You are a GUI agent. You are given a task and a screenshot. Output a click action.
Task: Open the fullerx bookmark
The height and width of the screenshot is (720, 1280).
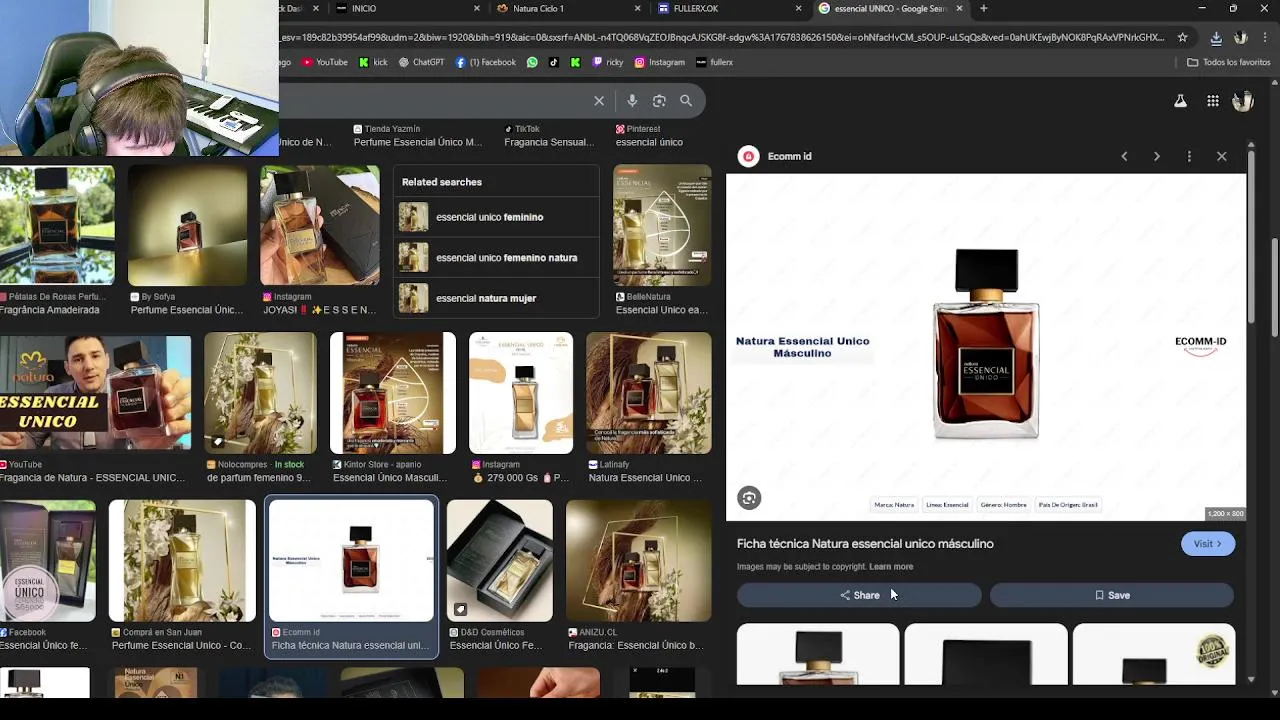coord(715,62)
